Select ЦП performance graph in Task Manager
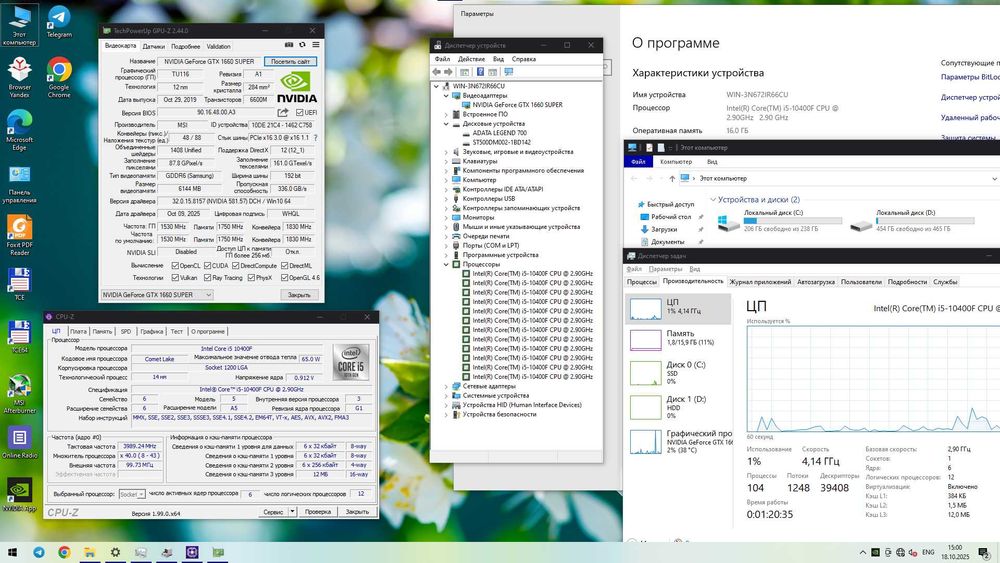Image resolution: width=1000 pixels, height=563 pixels. point(678,309)
